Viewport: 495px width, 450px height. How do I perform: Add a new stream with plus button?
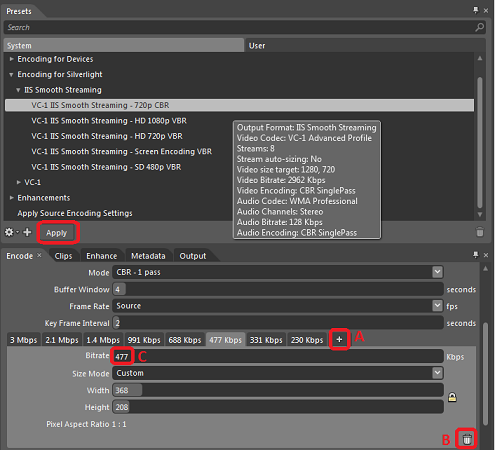339,339
